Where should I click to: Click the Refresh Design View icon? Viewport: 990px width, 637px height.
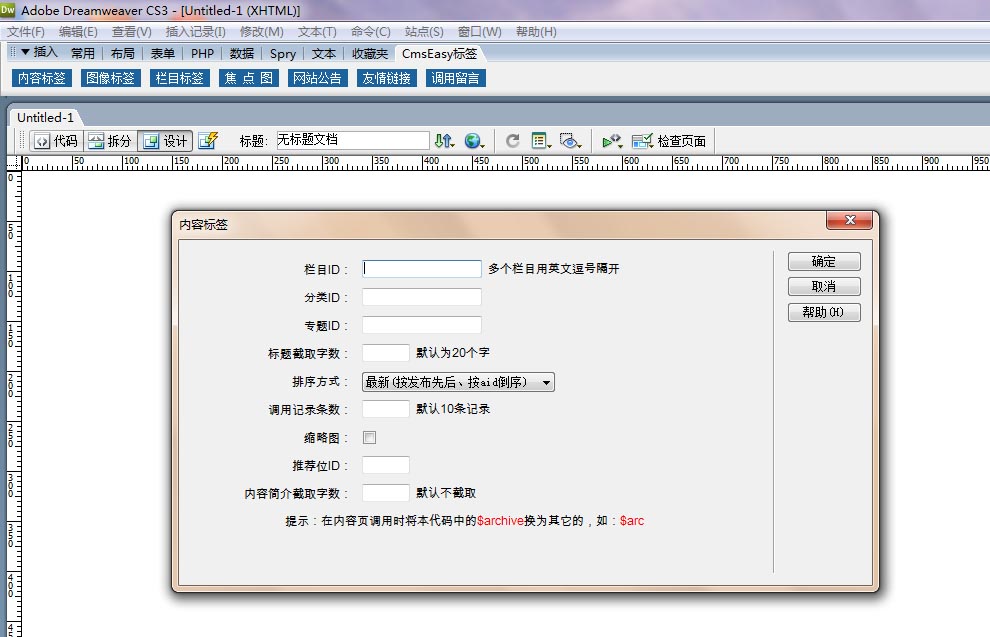click(512, 141)
